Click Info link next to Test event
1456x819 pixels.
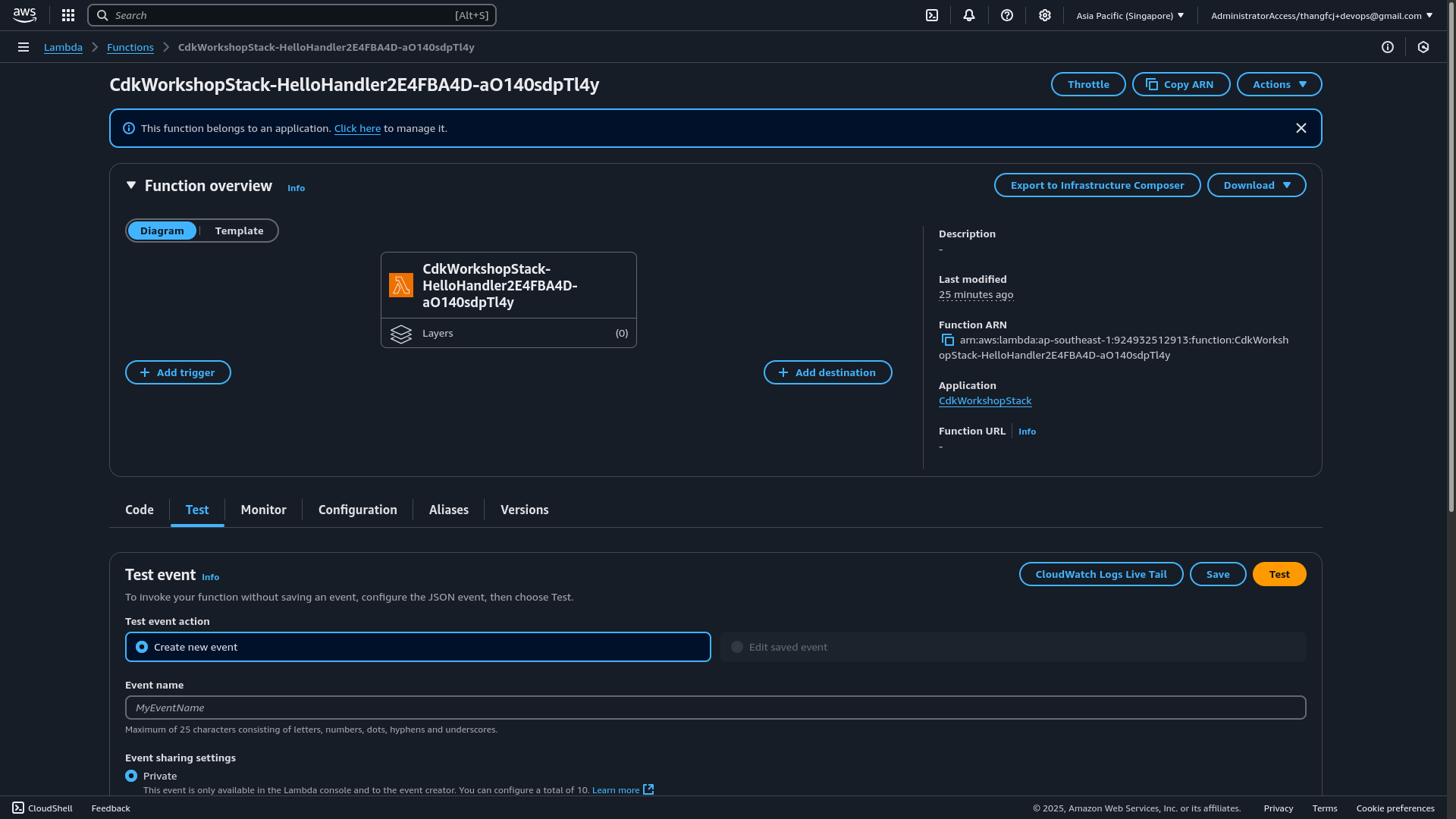211,577
